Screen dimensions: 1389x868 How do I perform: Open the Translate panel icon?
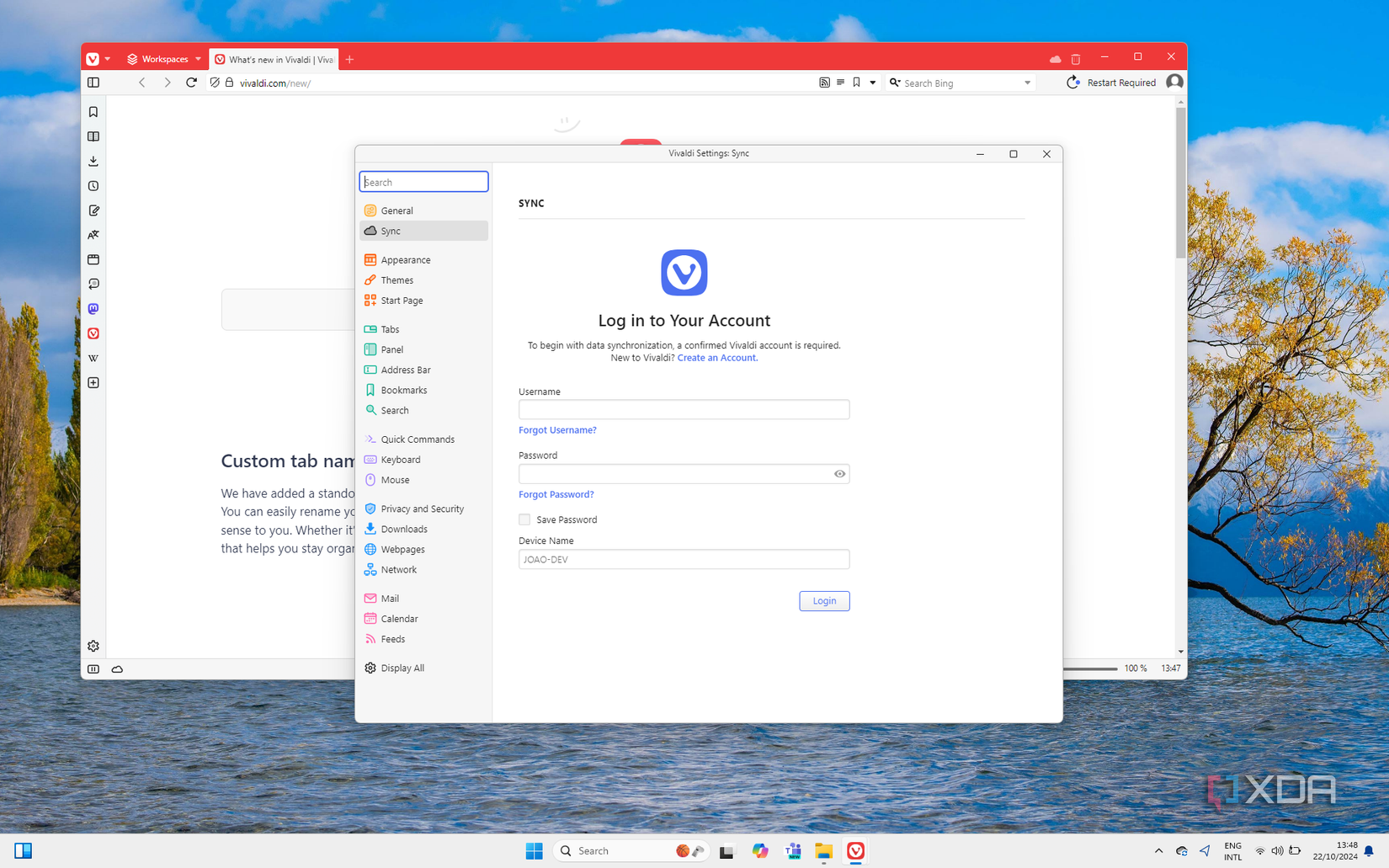click(x=93, y=235)
